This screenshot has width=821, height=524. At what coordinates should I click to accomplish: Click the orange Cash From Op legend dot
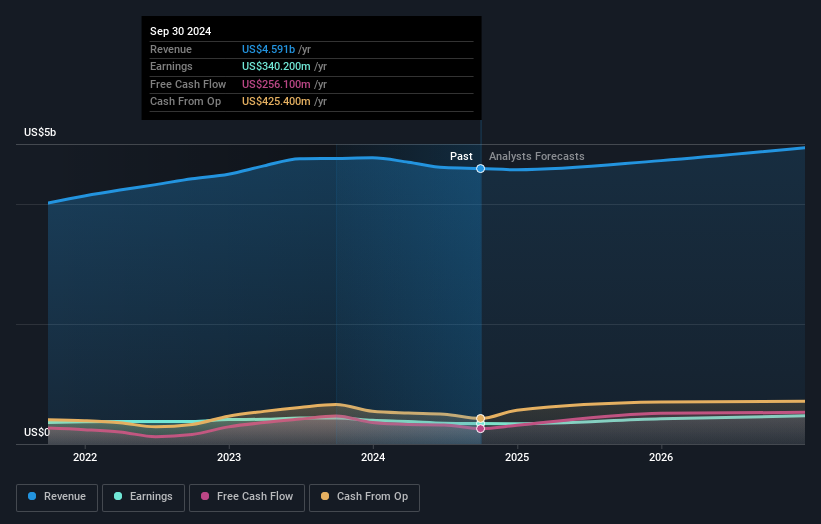pos(325,496)
